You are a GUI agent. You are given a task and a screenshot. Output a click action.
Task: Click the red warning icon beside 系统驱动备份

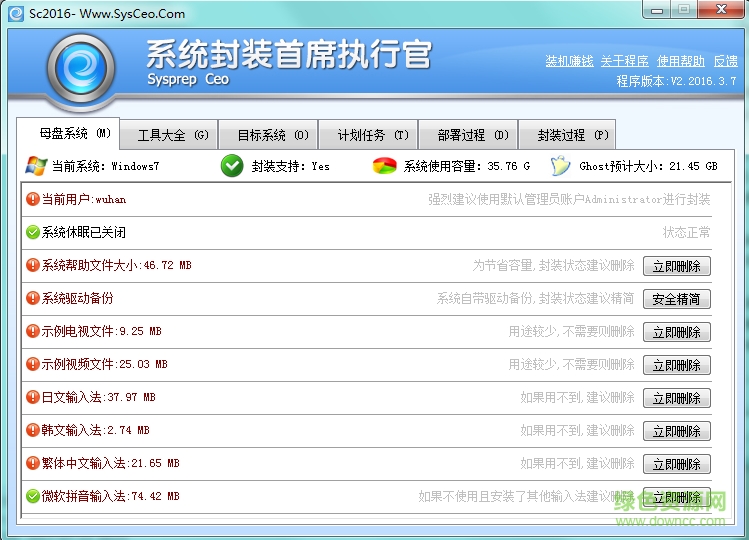(x=33, y=298)
